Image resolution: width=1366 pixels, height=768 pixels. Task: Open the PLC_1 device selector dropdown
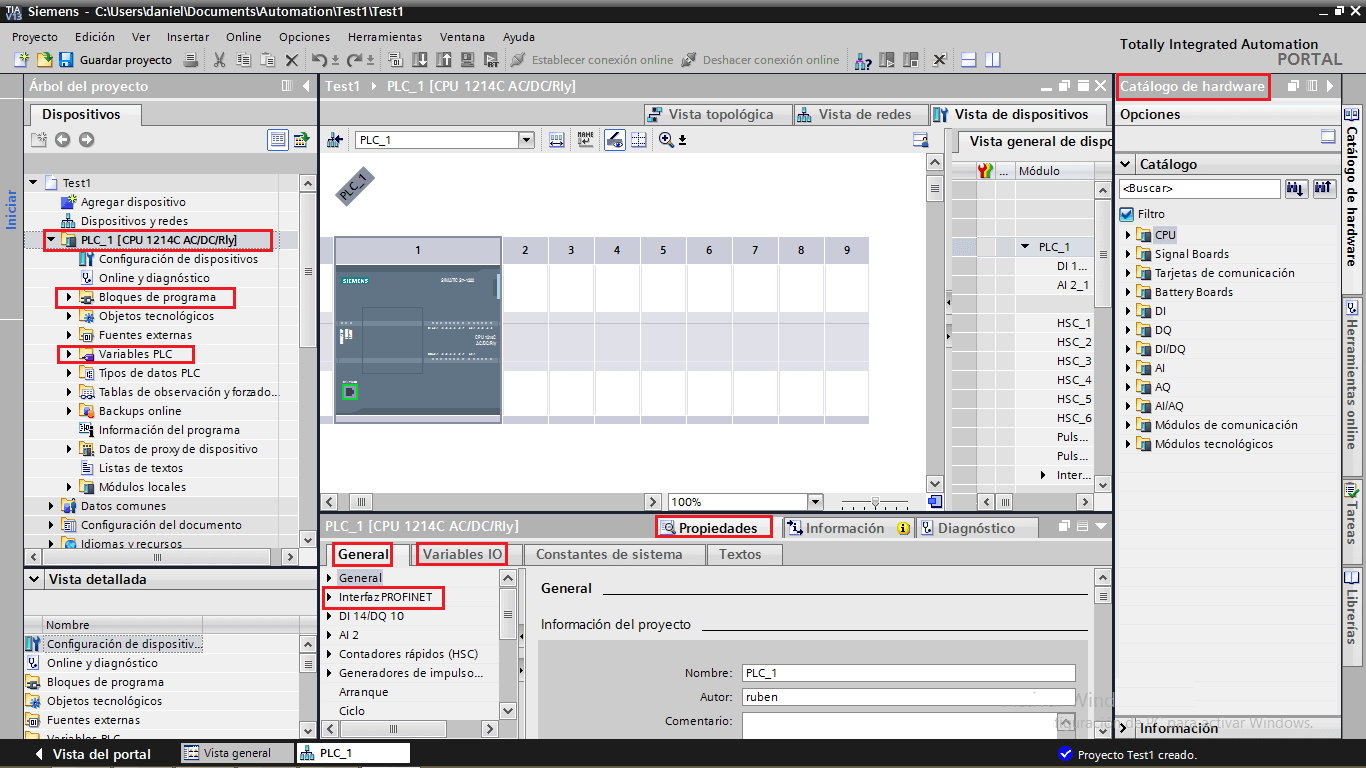click(526, 140)
